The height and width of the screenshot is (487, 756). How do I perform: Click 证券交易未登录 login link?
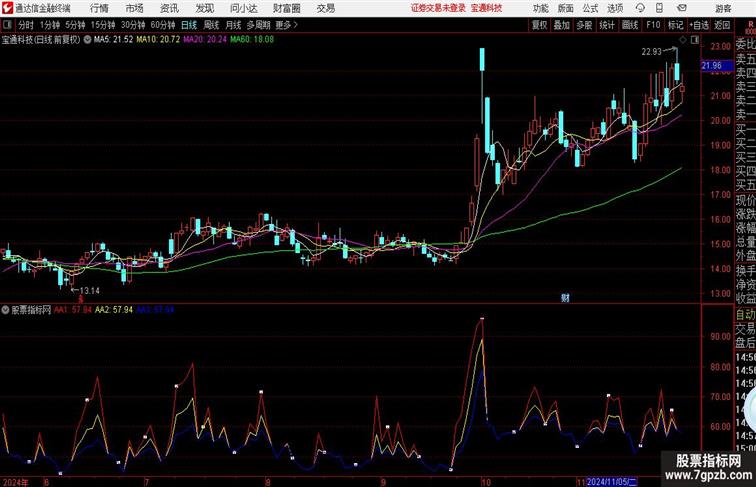coord(438,8)
